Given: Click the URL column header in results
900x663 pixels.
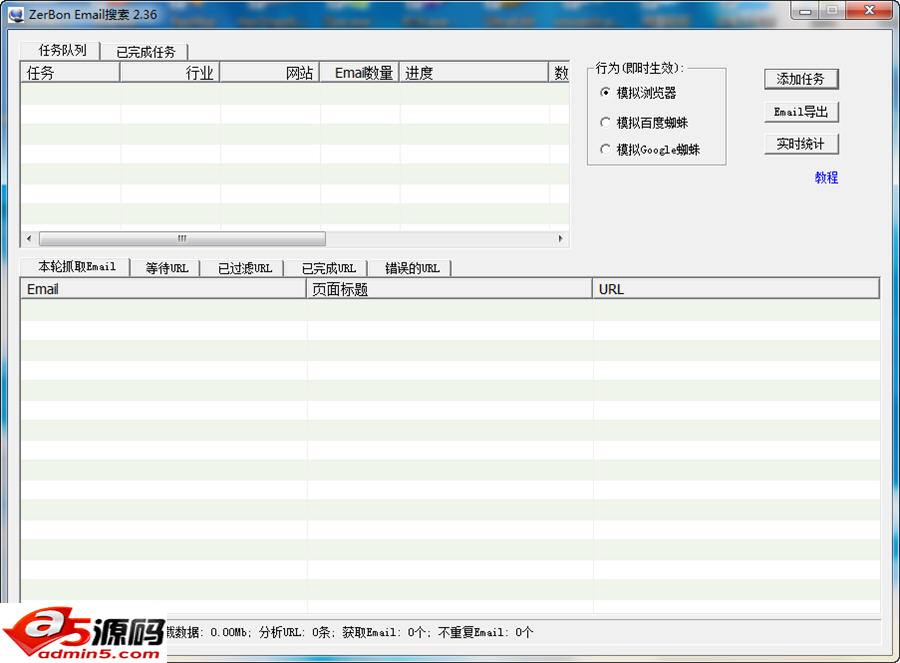Looking at the screenshot, I should click(x=736, y=289).
